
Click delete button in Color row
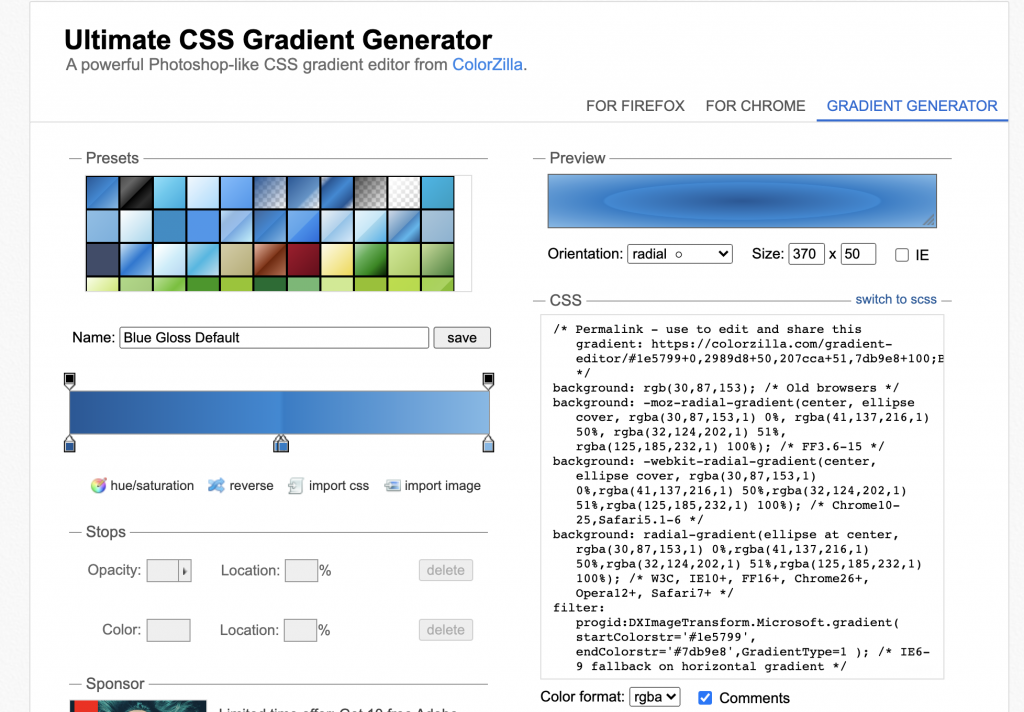pyautogui.click(x=445, y=630)
